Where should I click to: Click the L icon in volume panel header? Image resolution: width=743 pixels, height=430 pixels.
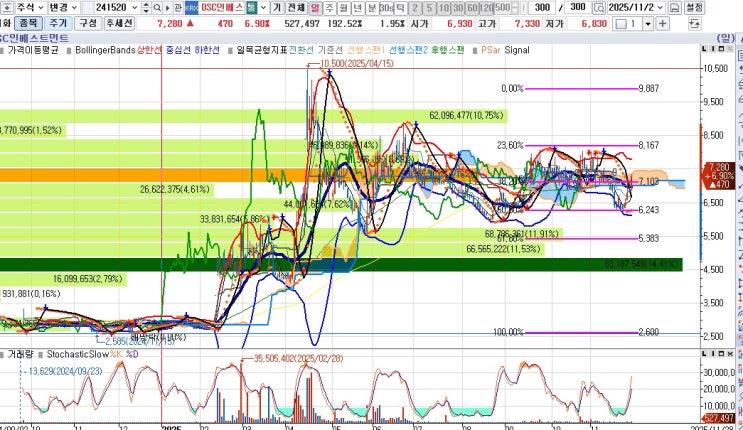(x=705, y=354)
